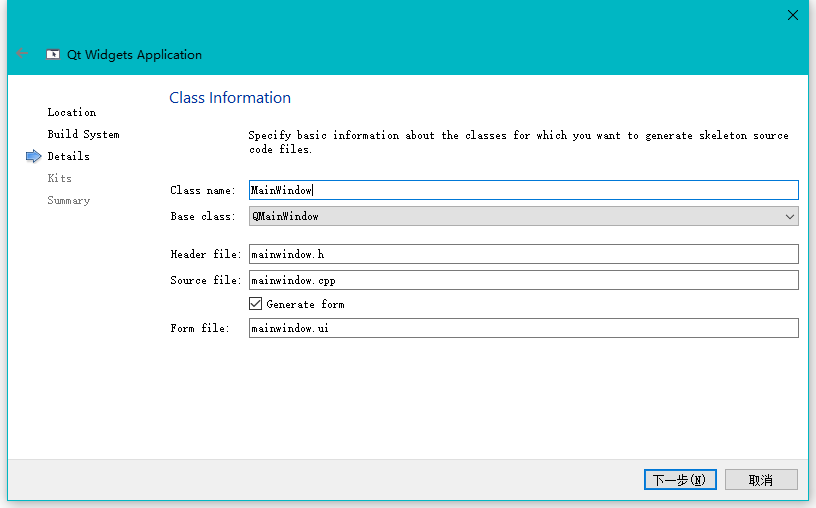Screen dimensions: 816x508
Task: Focus the Class name input field
Action: (x=524, y=190)
